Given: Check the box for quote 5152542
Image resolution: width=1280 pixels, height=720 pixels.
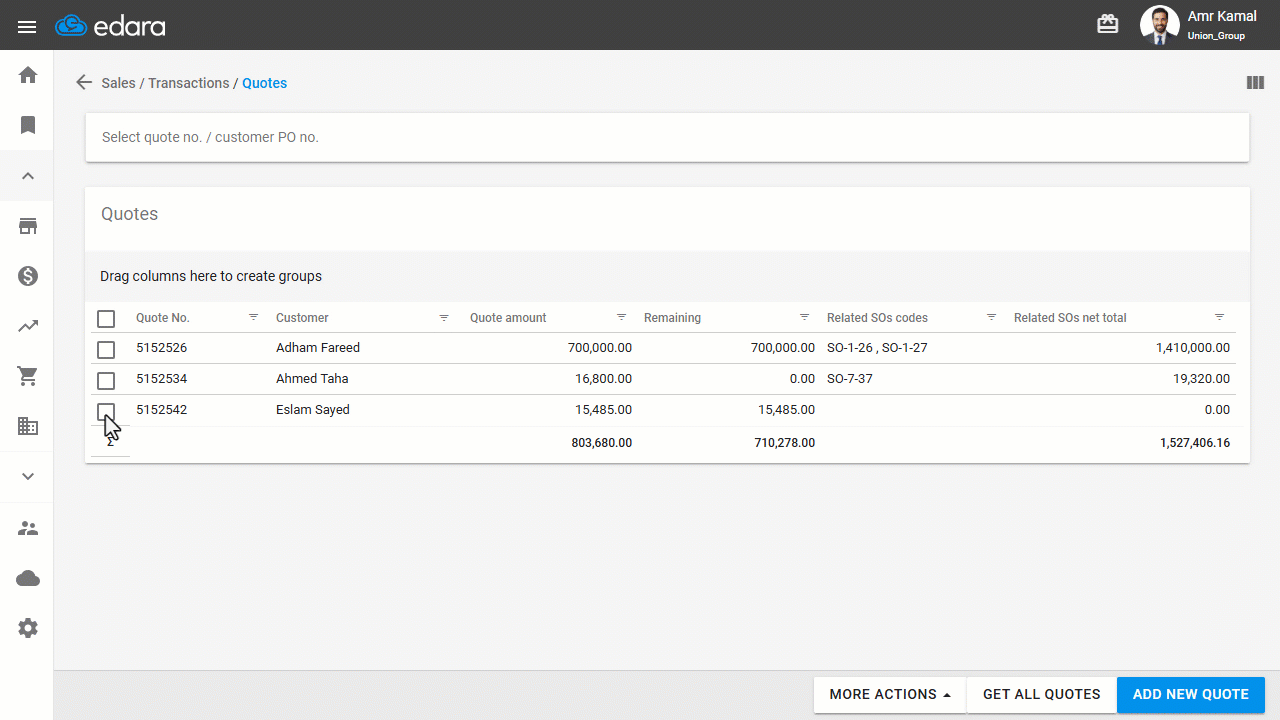Looking at the screenshot, I should coord(106,412).
